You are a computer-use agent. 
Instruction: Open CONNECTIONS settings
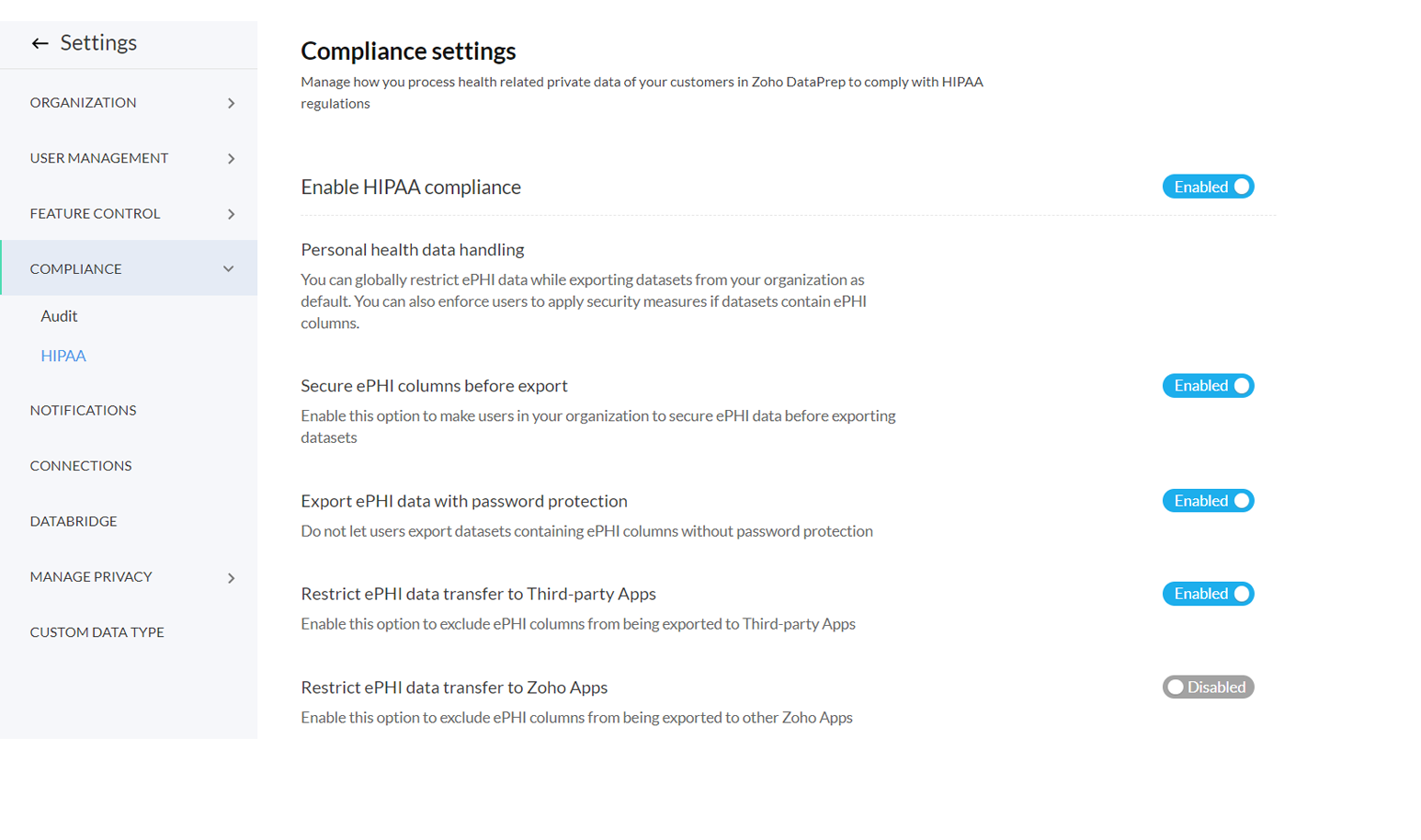pos(80,465)
